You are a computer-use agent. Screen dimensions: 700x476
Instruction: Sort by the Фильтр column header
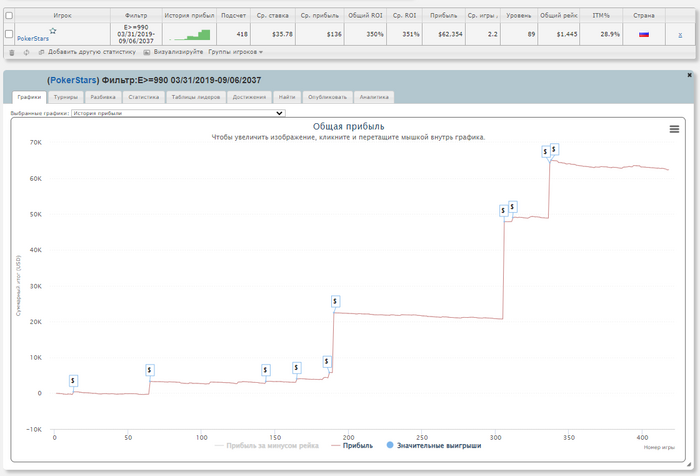pyautogui.click(x=136, y=16)
